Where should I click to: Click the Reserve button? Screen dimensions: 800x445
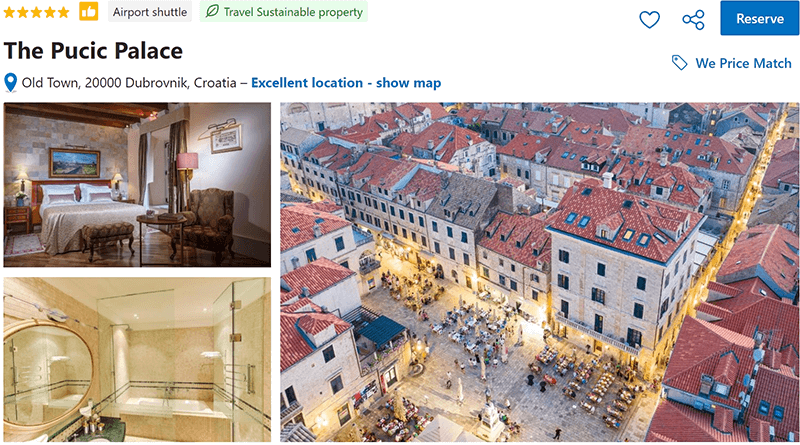pos(759,18)
